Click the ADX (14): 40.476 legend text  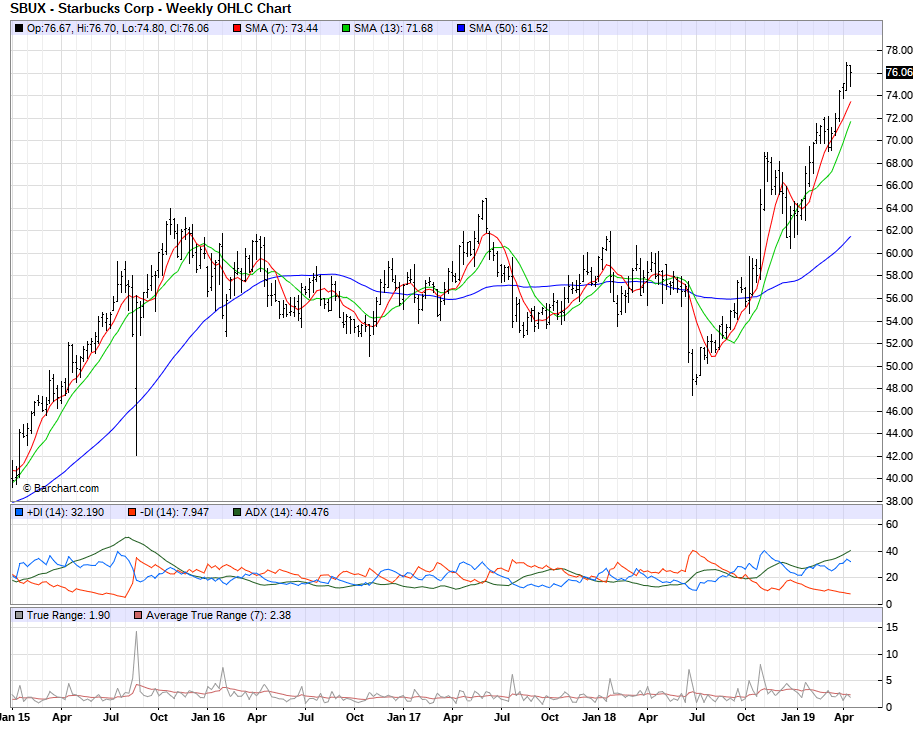[x=287, y=512]
